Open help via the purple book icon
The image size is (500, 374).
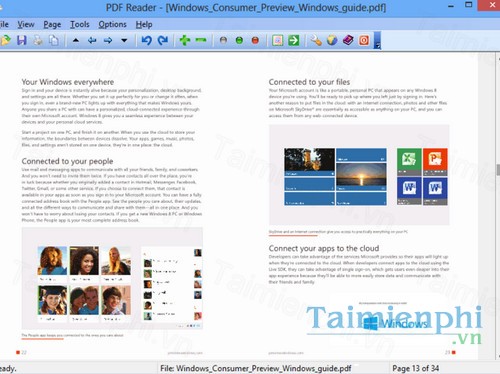[x=348, y=40]
